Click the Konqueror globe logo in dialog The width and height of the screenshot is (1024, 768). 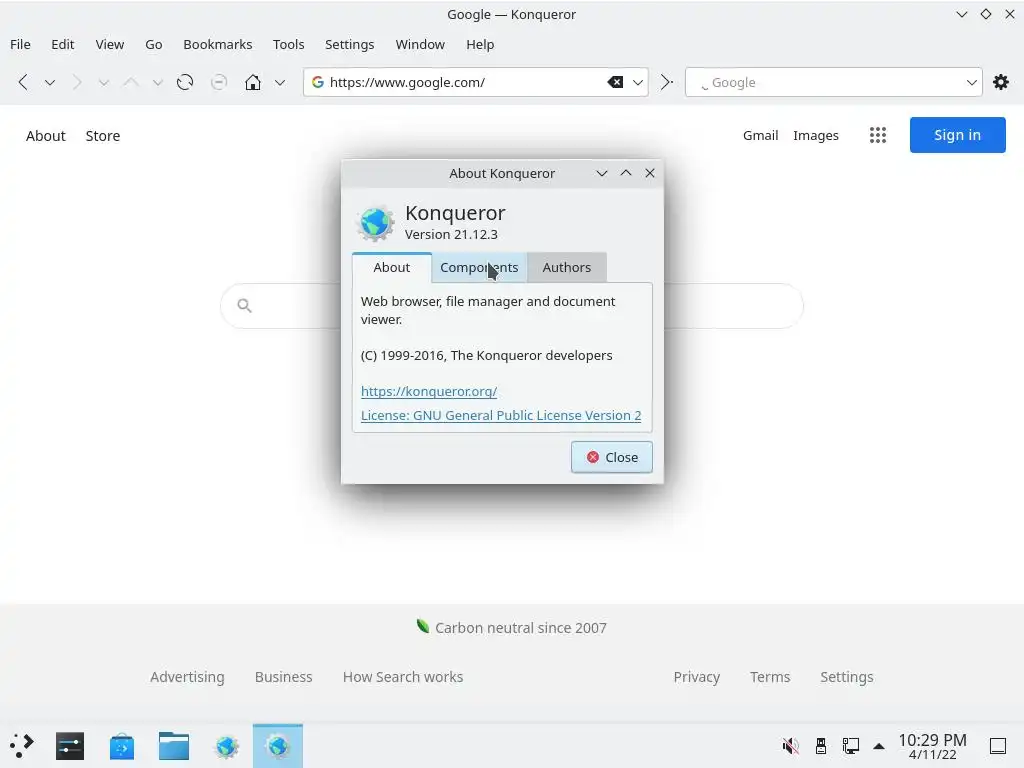tap(376, 223)
